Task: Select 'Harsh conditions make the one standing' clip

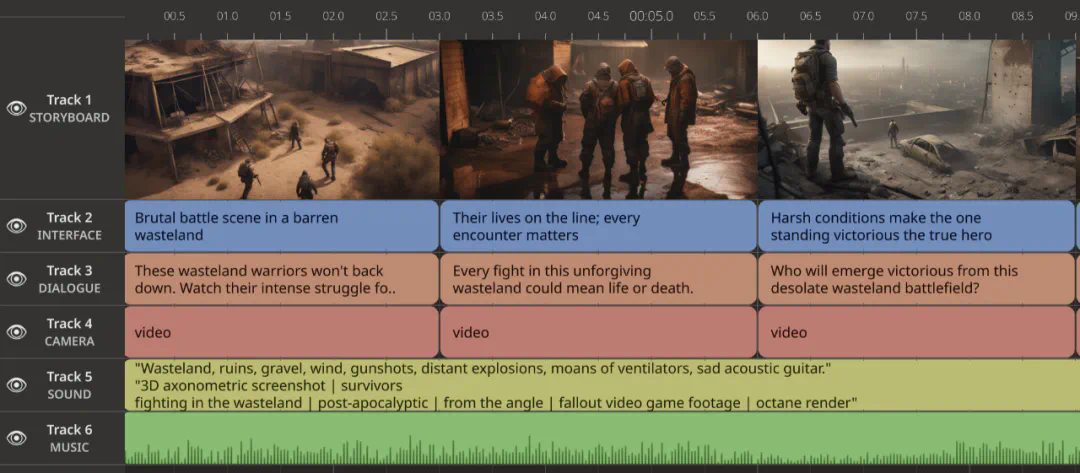Action: (915, 226)
